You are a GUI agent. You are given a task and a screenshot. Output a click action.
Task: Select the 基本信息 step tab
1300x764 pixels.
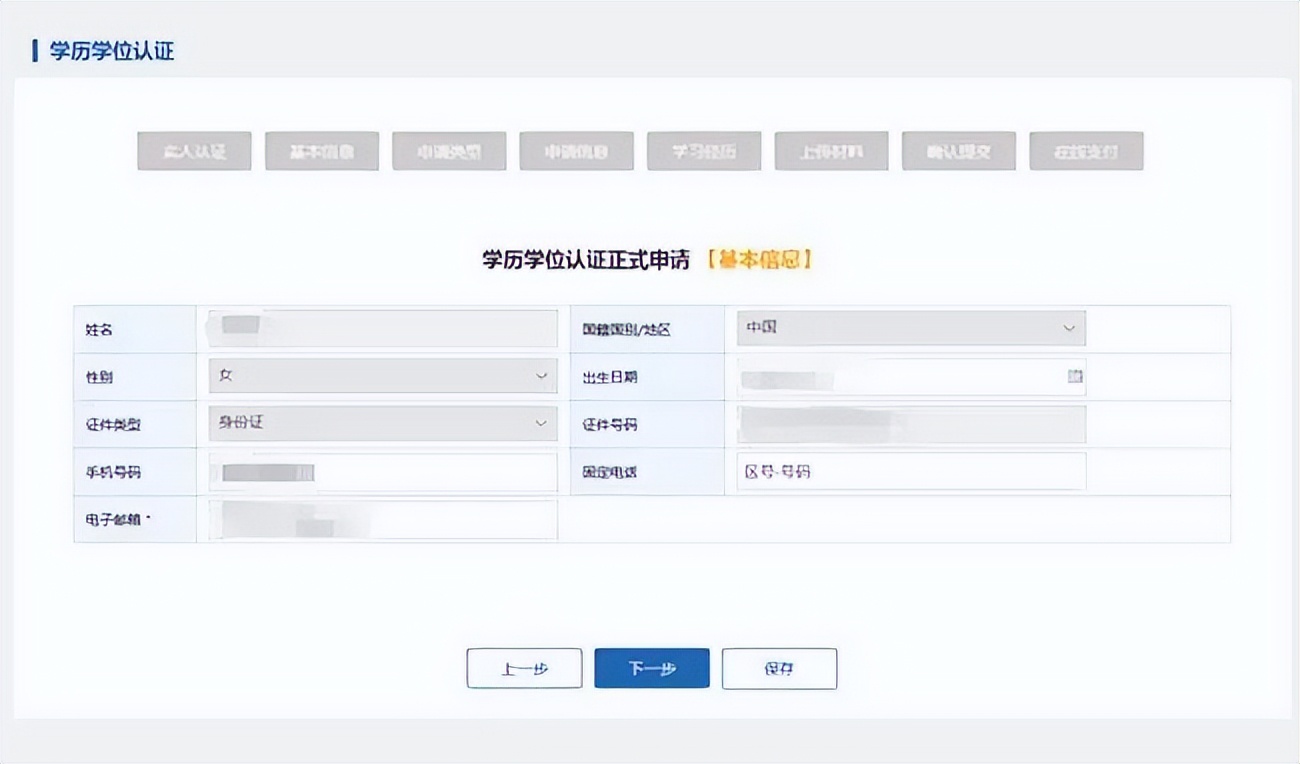click(321, 151)
